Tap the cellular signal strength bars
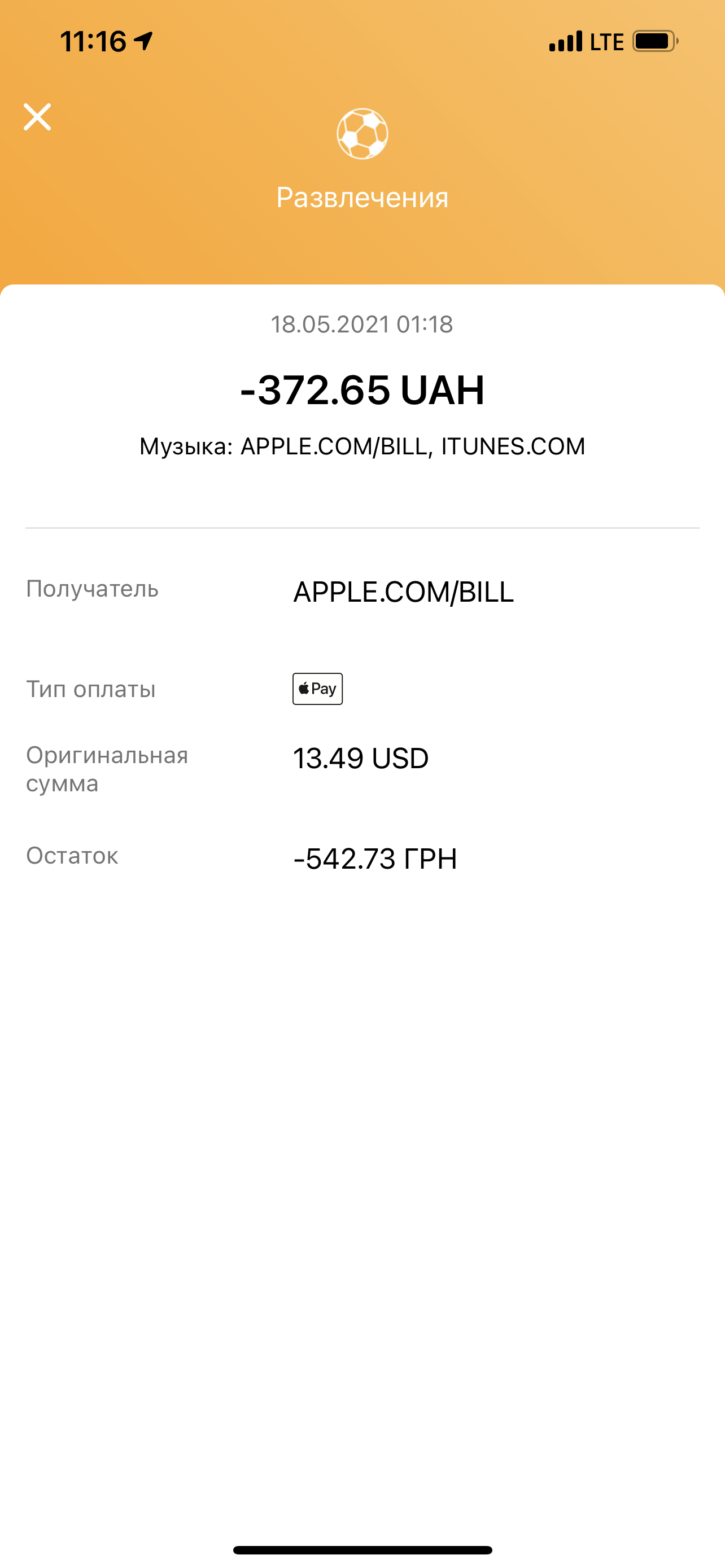 566,41
